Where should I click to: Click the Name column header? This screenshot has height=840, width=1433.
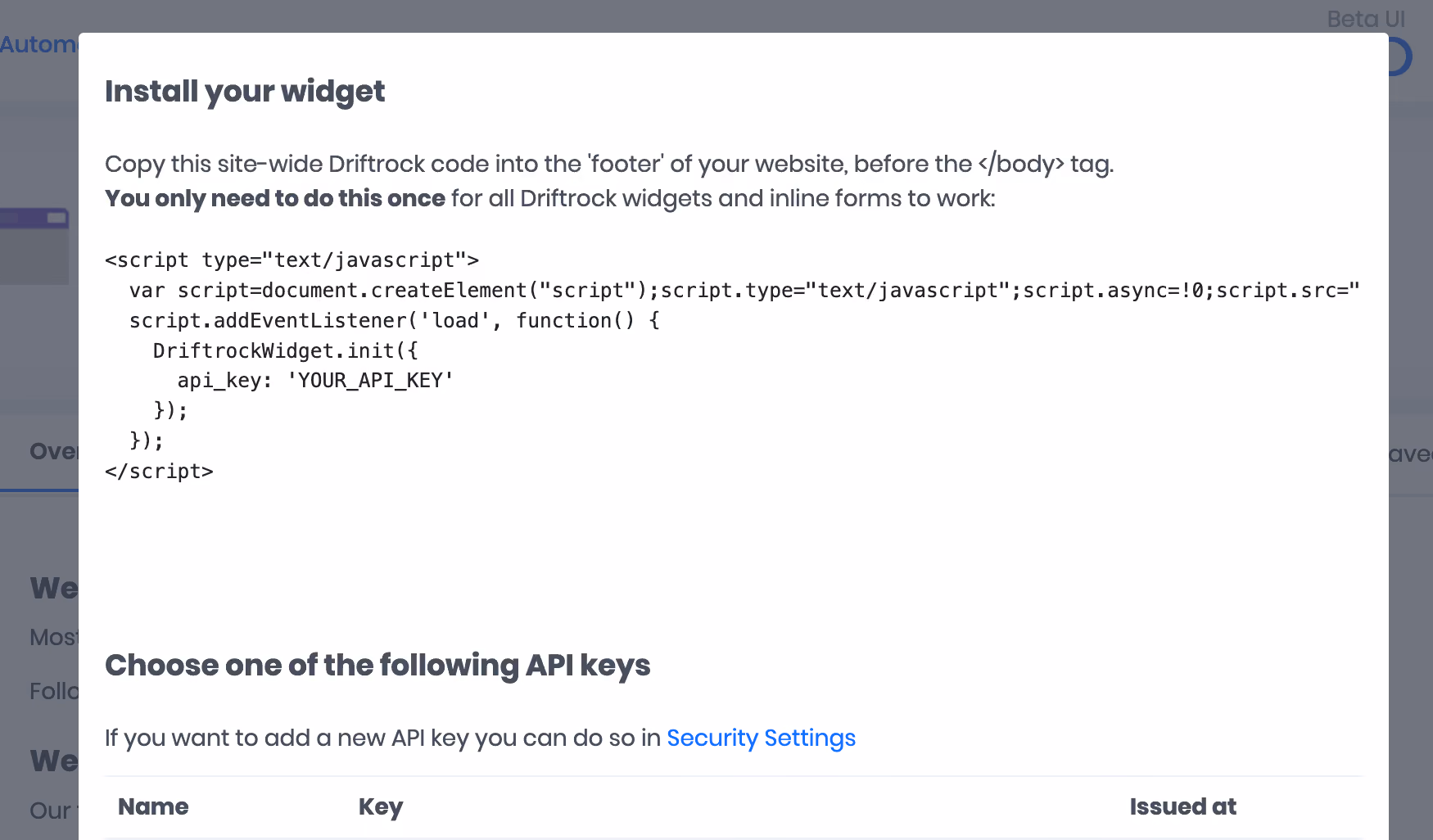tap(153, 806)
